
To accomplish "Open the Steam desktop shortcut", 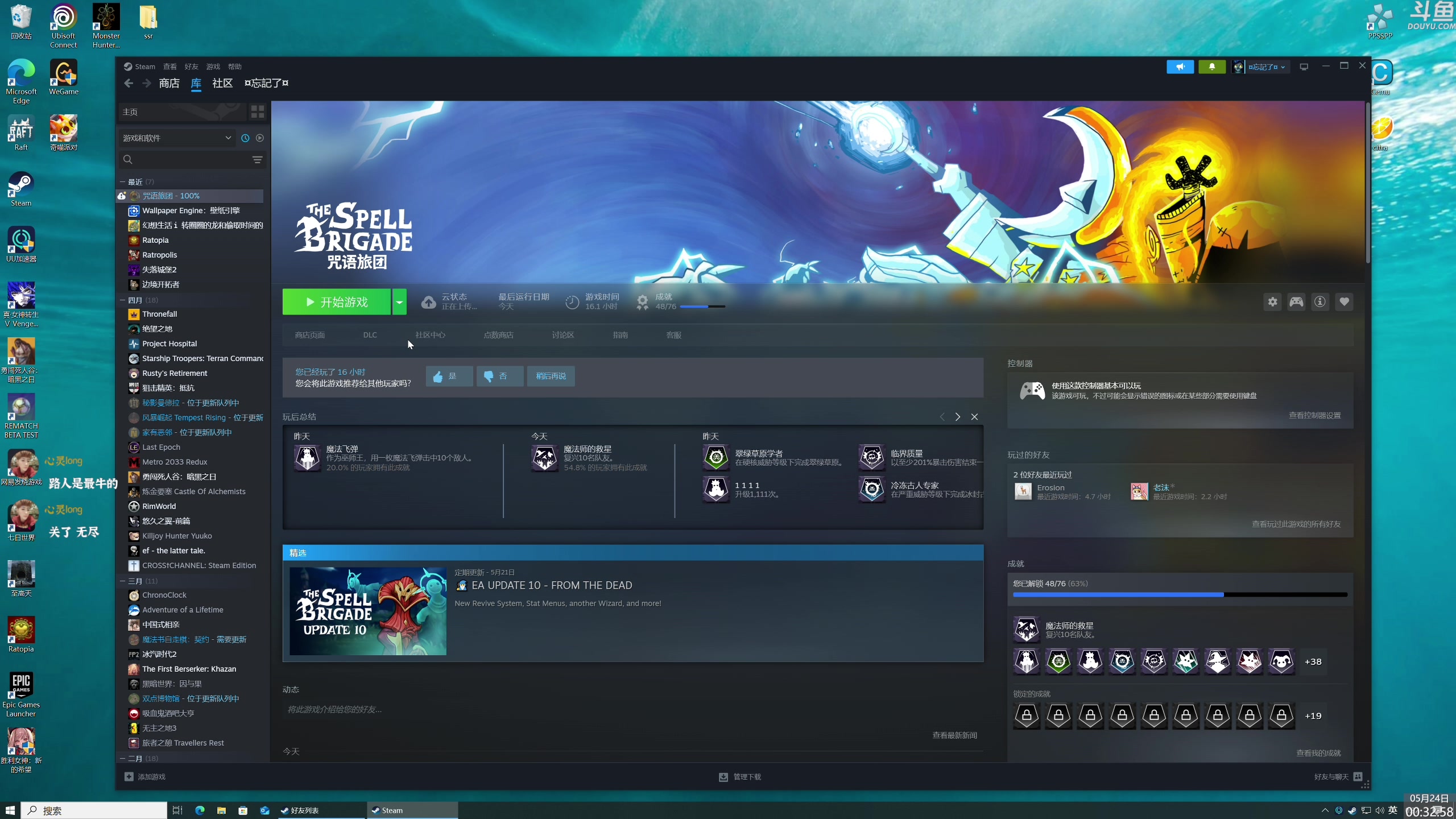I will click(21, 189).
